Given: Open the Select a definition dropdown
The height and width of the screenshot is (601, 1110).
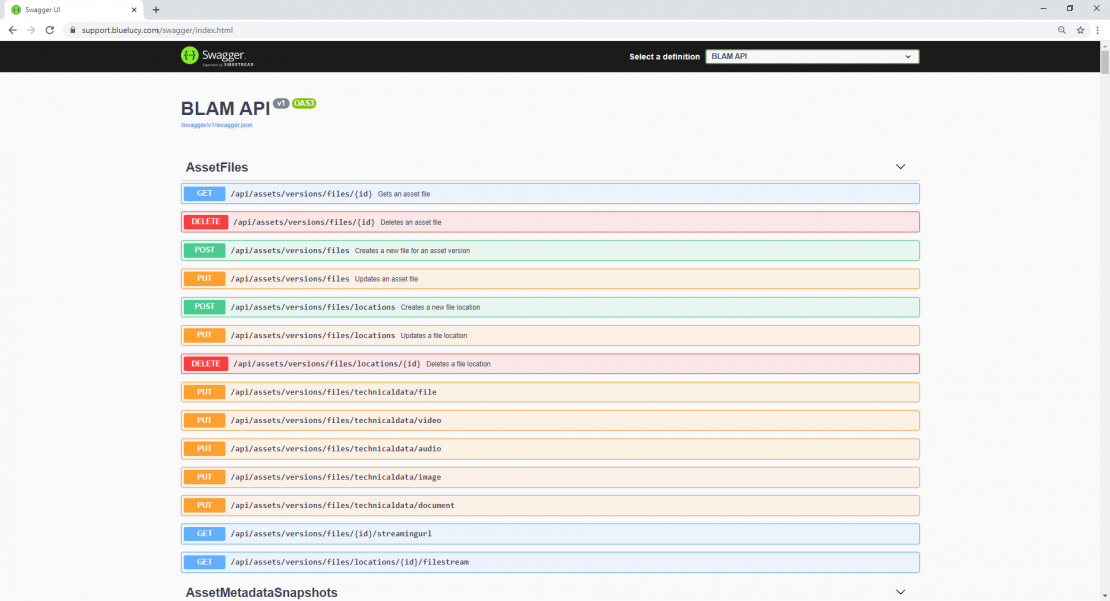Looking at the screenshot, I should 812,57.
